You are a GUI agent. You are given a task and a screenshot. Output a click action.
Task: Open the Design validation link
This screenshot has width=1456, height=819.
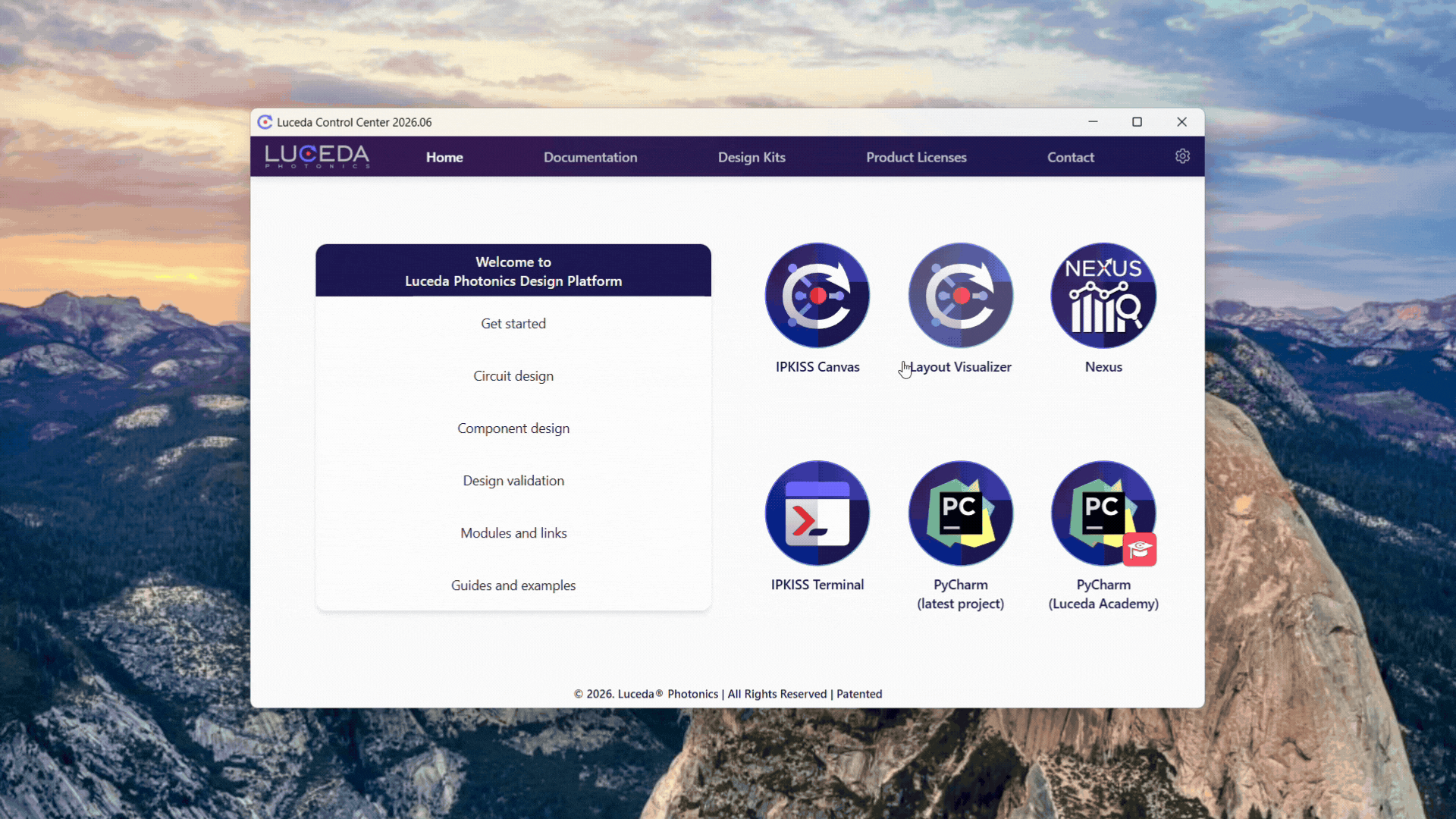513,481
